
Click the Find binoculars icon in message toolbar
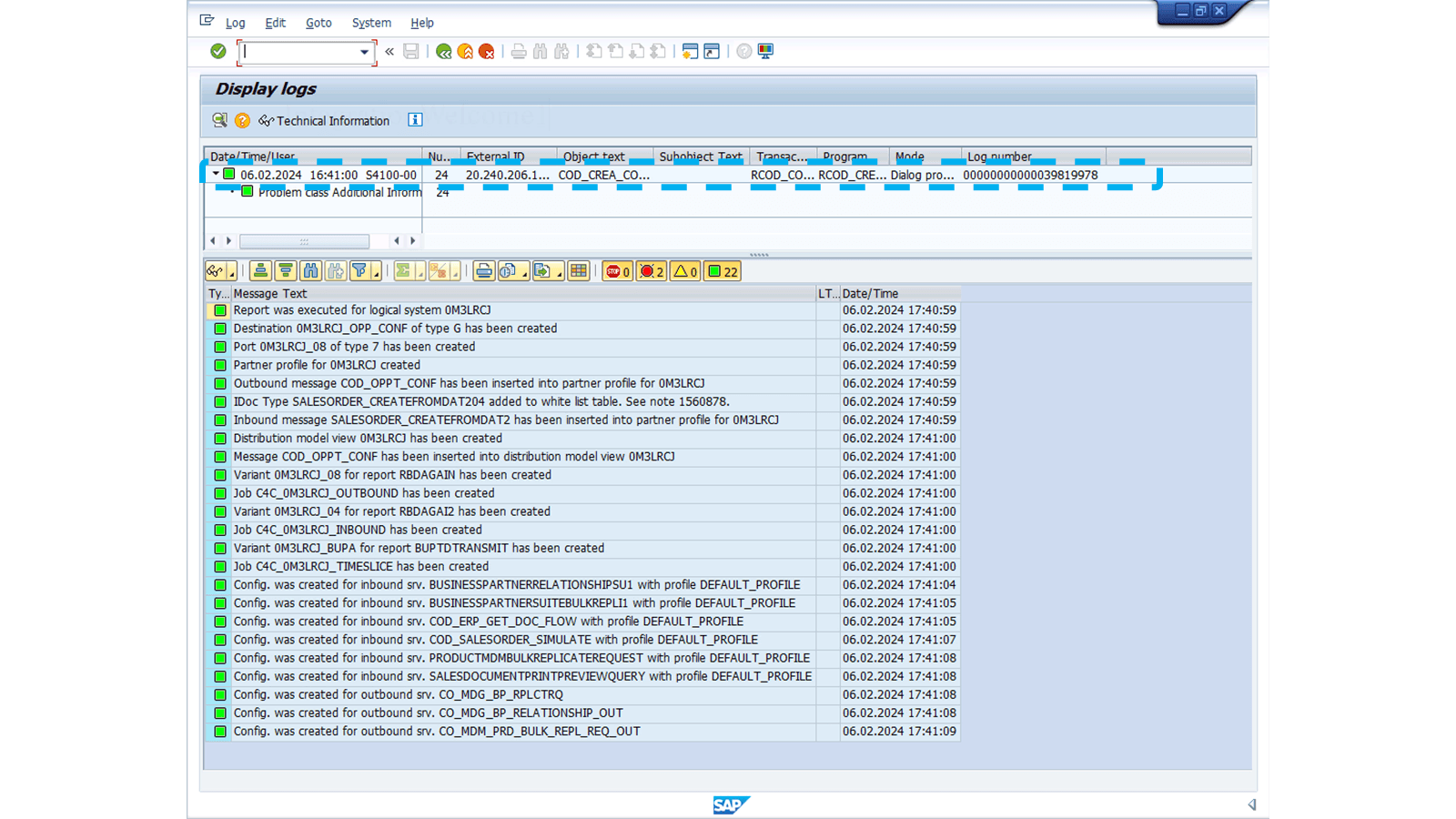[x=311, y=271]
